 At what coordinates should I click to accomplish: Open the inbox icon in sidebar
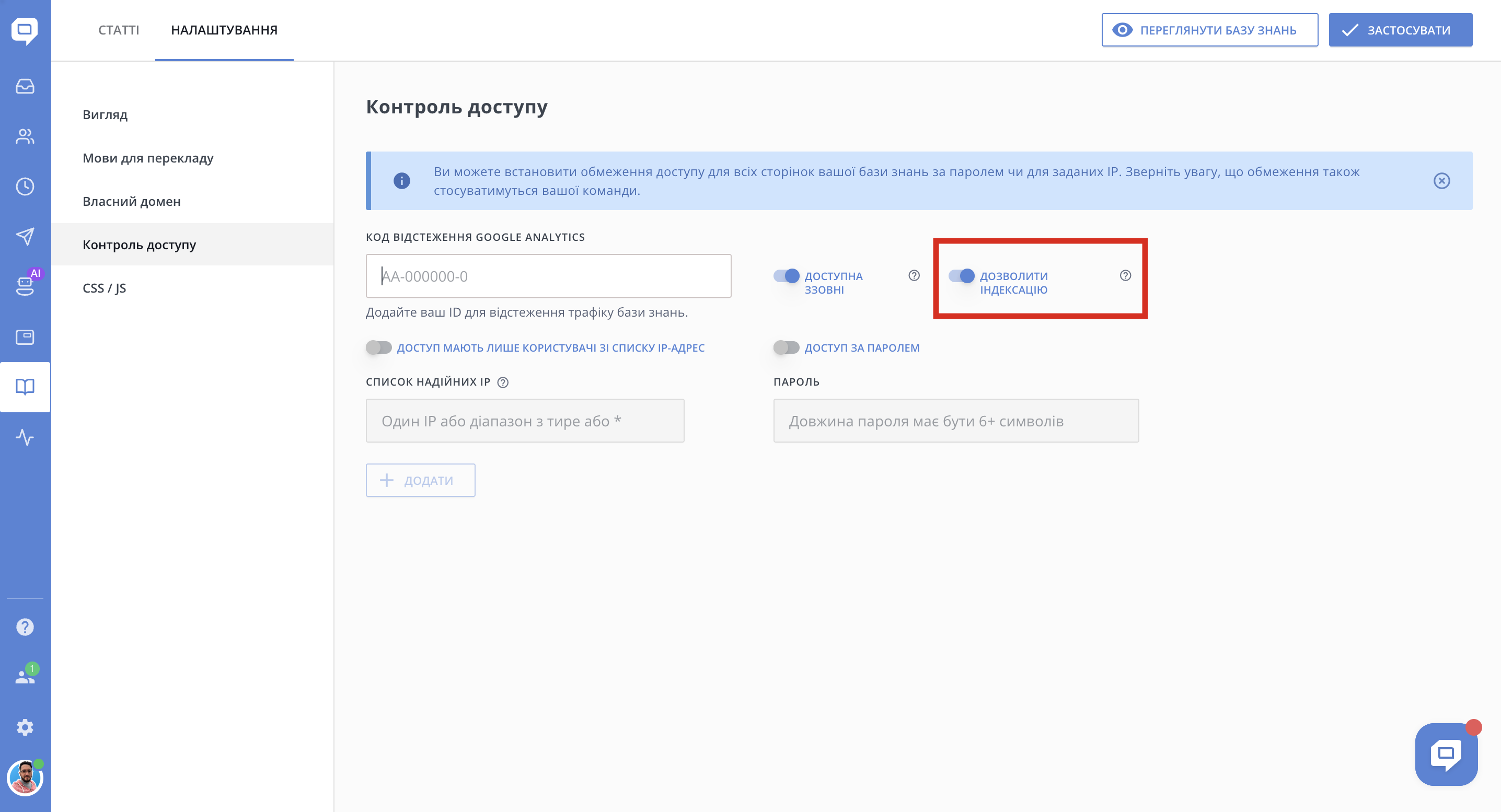click(x=25, y=86)
